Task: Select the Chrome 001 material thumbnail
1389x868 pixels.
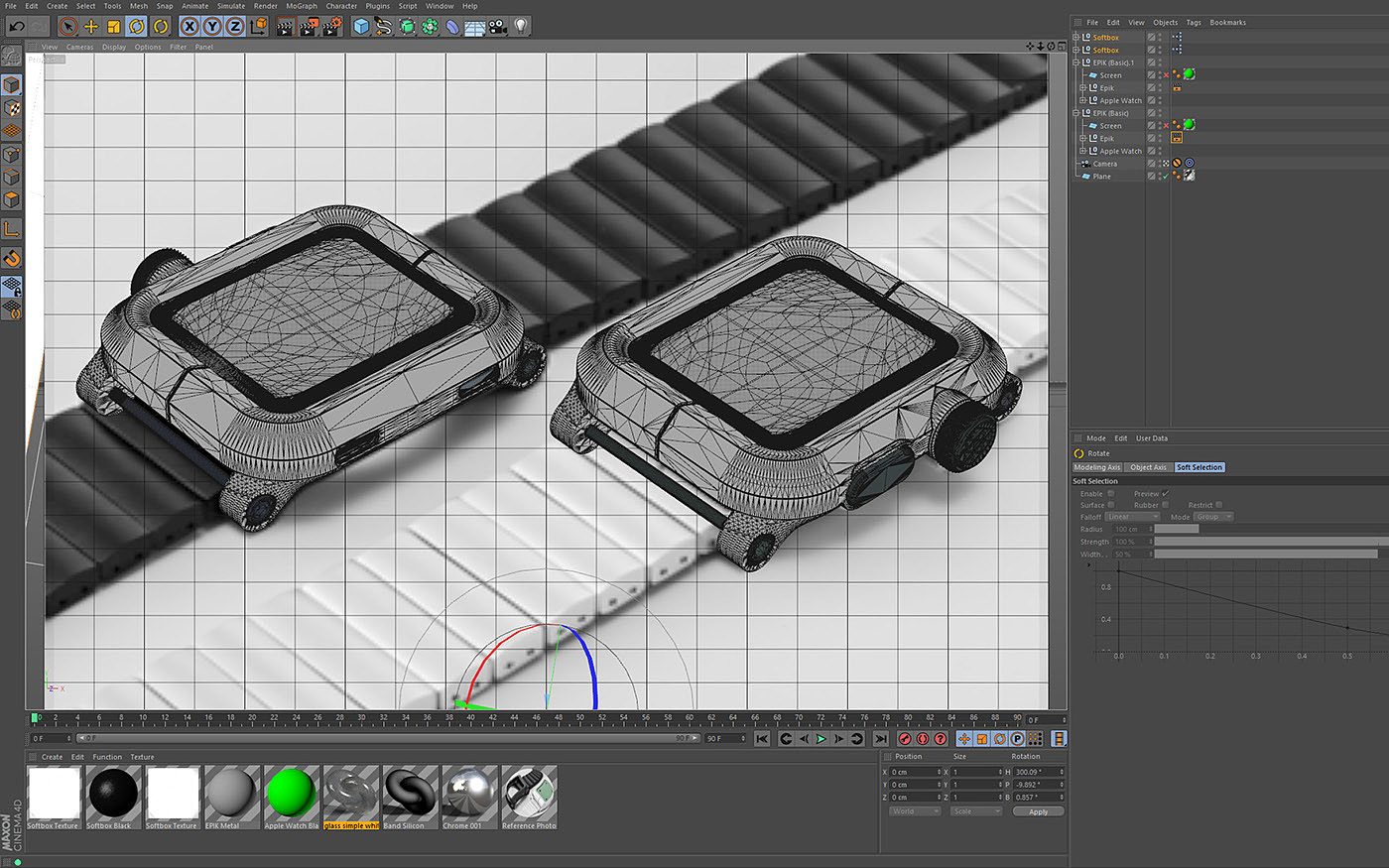Action: coord(469,792)
